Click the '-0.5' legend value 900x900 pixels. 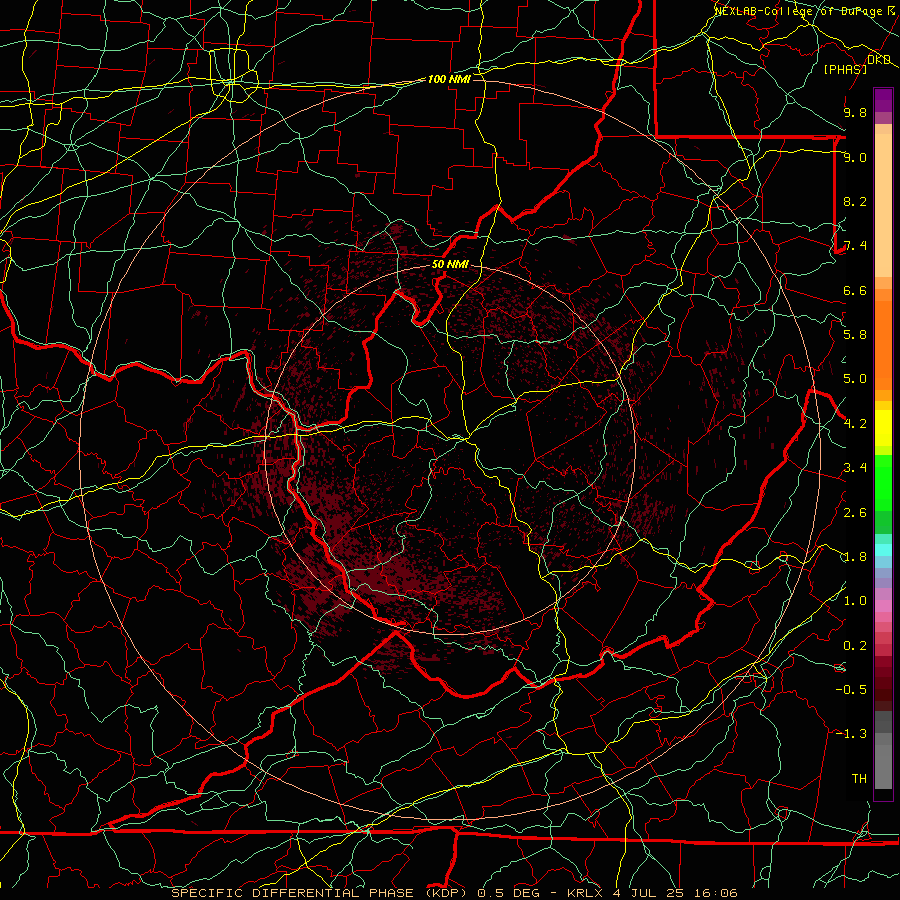(x=851, y=689)
